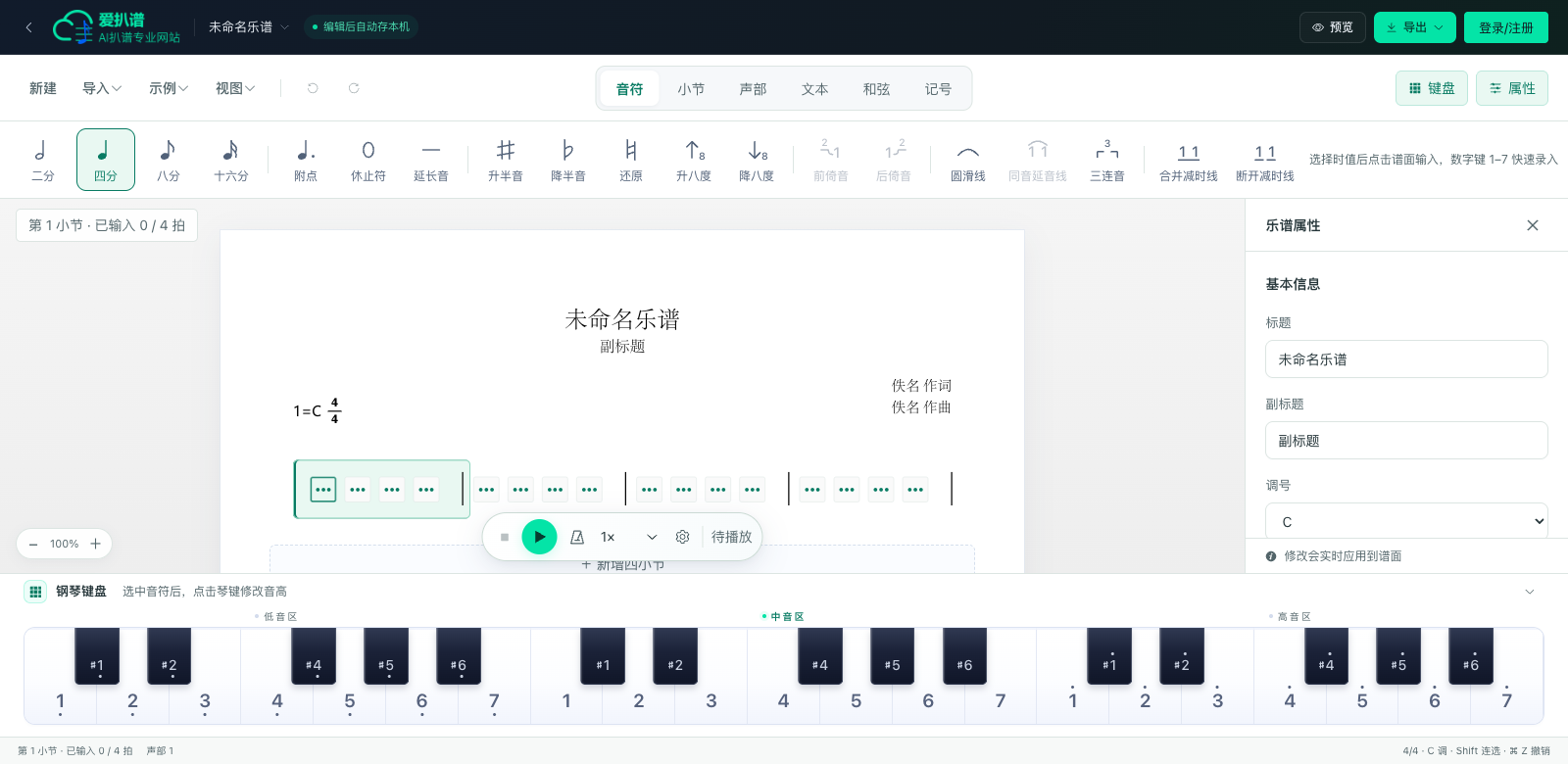Add a dotted note (附点)

(x=306, y=160)
